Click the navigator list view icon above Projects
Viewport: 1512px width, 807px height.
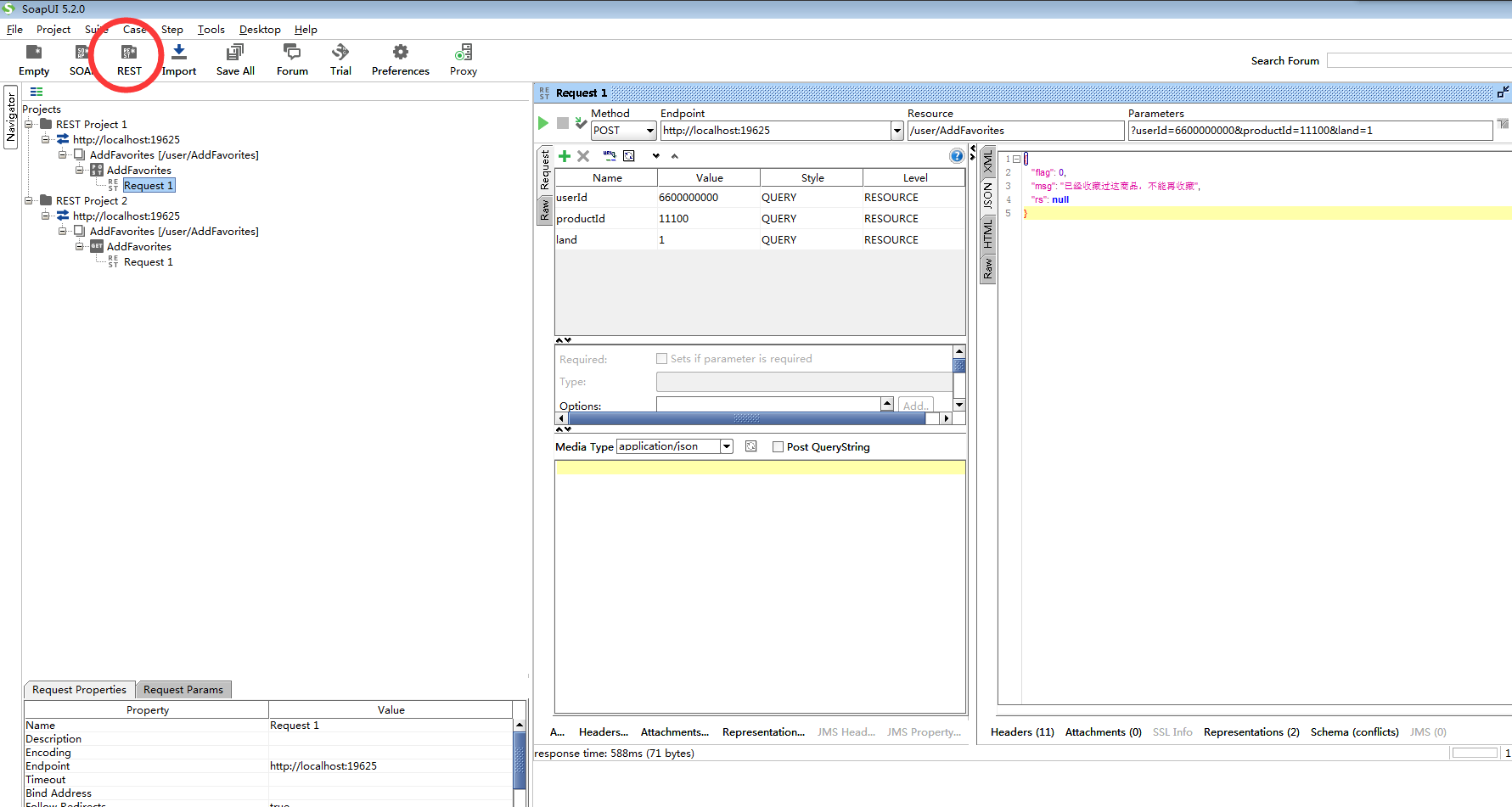pyautogui.click(x=37, y=92)
